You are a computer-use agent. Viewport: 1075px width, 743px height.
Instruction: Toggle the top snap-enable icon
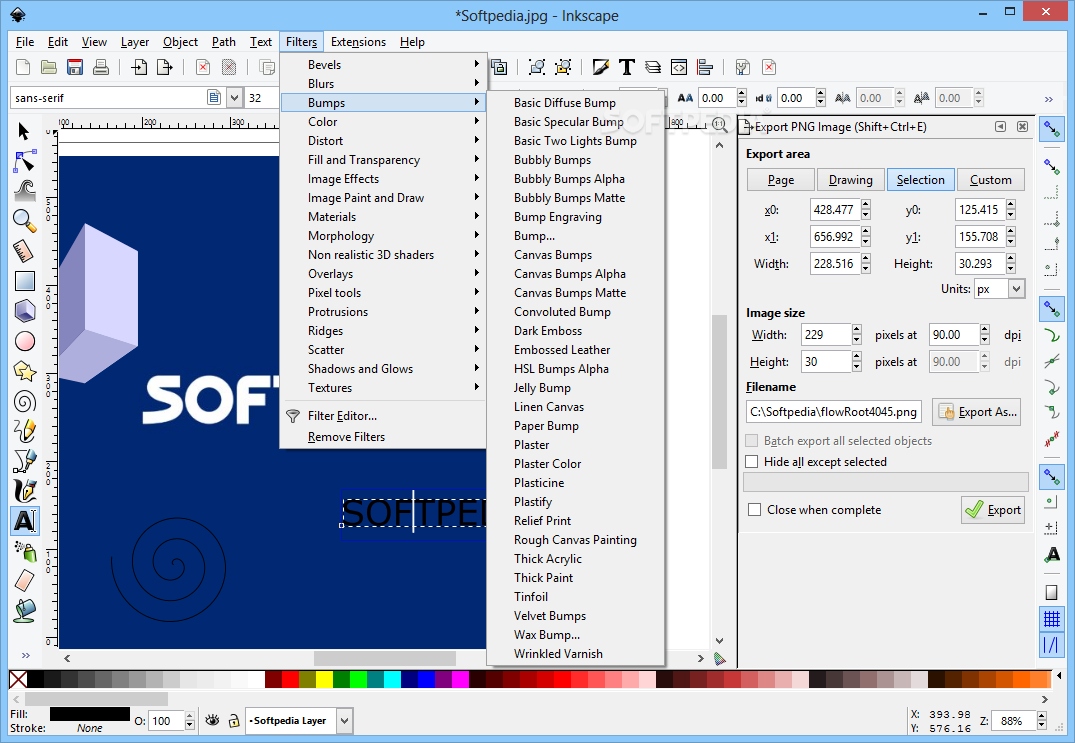[1052, 128]
